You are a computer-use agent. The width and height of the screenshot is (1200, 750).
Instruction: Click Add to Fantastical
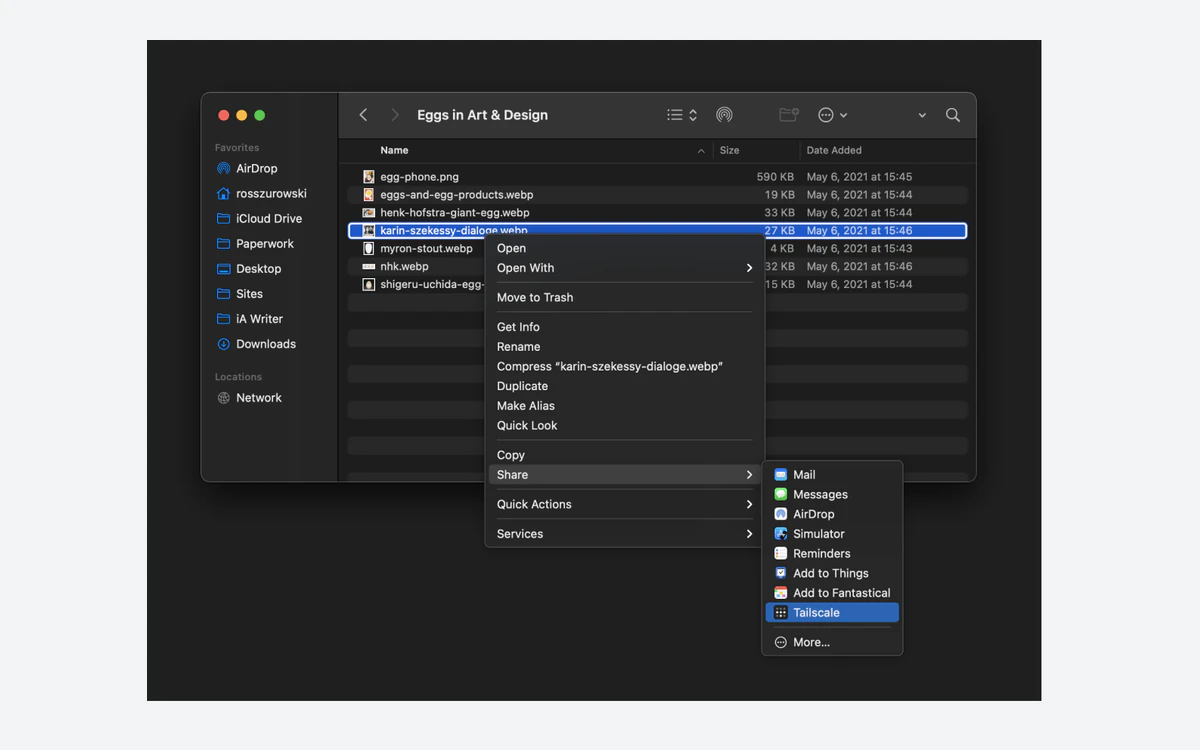[832, 593]
